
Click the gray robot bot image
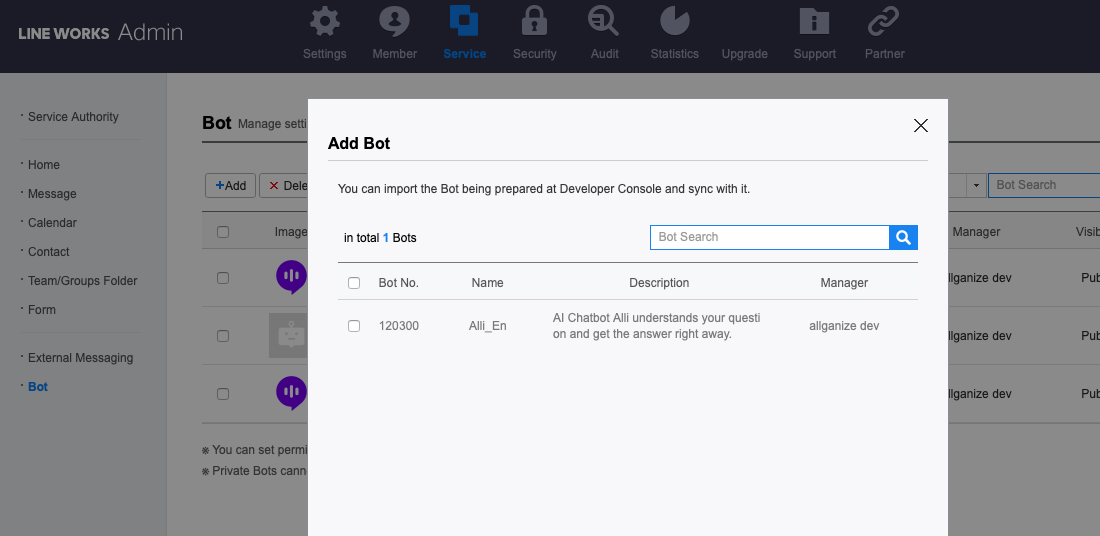coord(288,335)
